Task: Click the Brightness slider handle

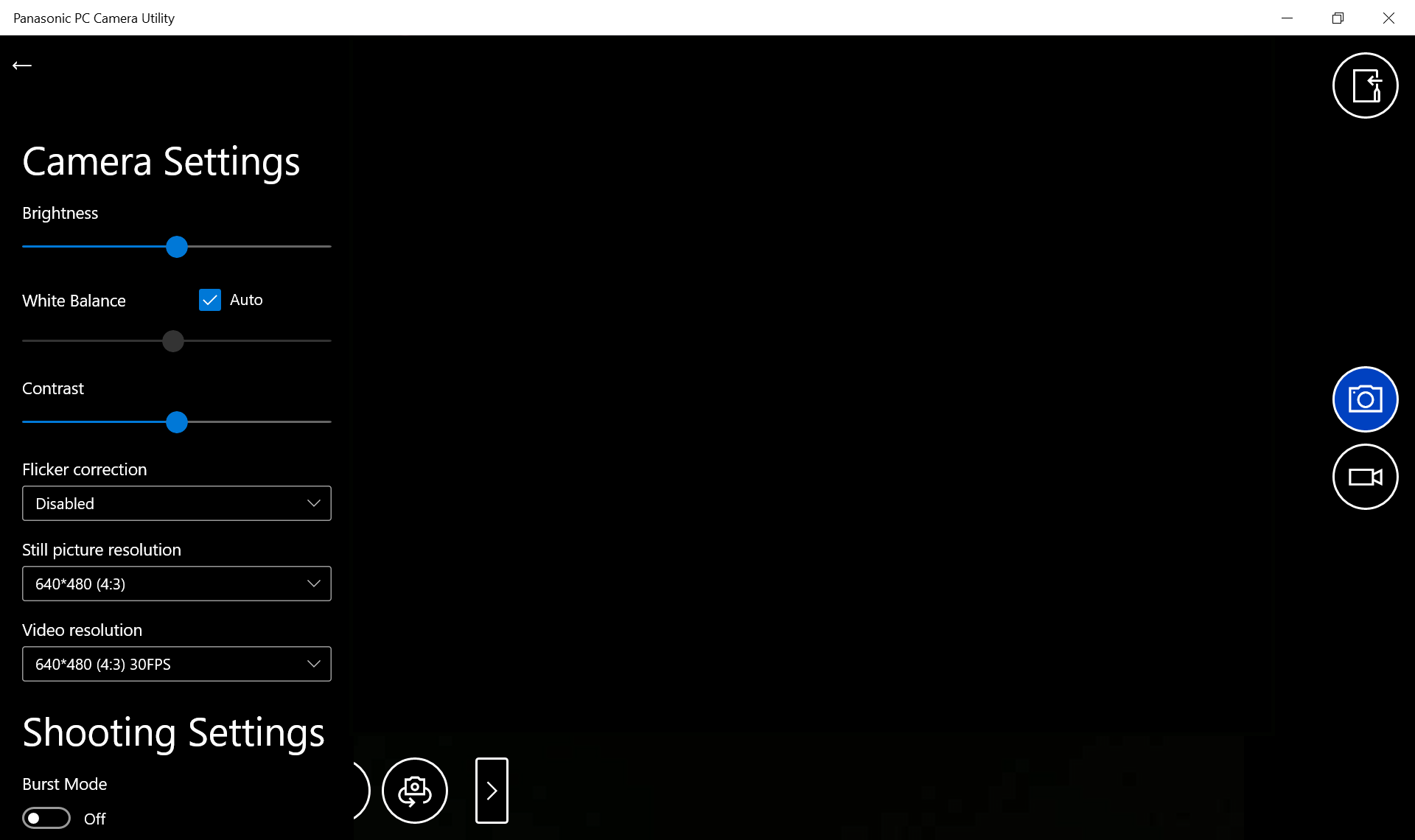Action: coord(177,247)
